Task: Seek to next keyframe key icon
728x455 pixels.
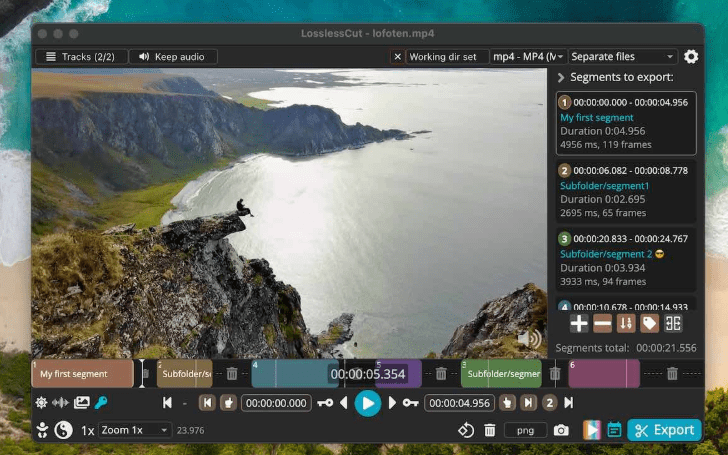Action: (410, 403)
